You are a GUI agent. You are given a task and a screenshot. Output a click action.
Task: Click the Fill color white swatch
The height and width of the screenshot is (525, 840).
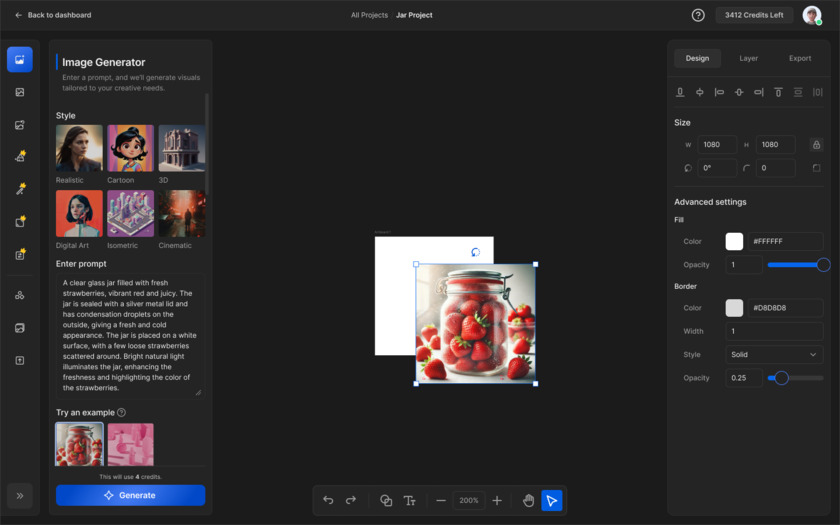pos(734,241)
